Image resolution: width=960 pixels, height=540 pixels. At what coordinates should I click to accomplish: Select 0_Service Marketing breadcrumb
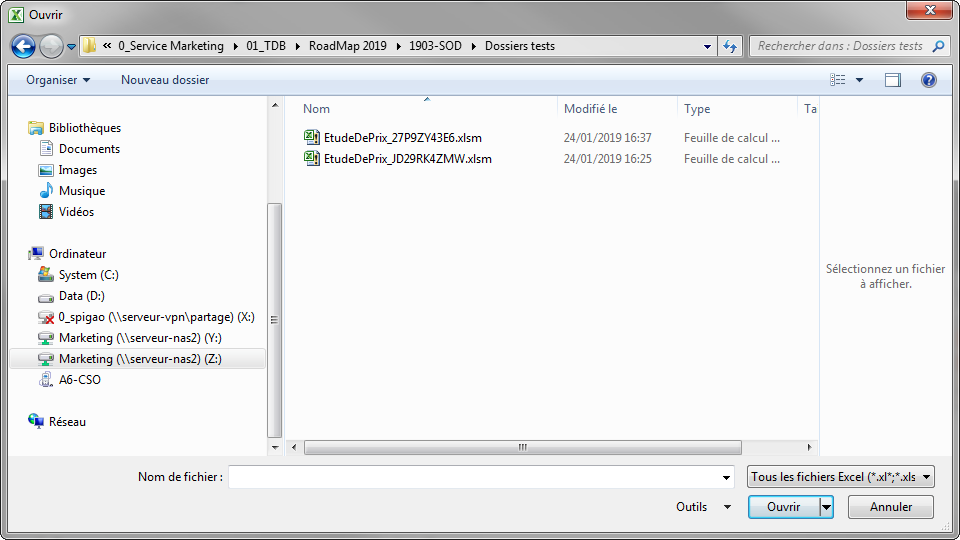171,46
